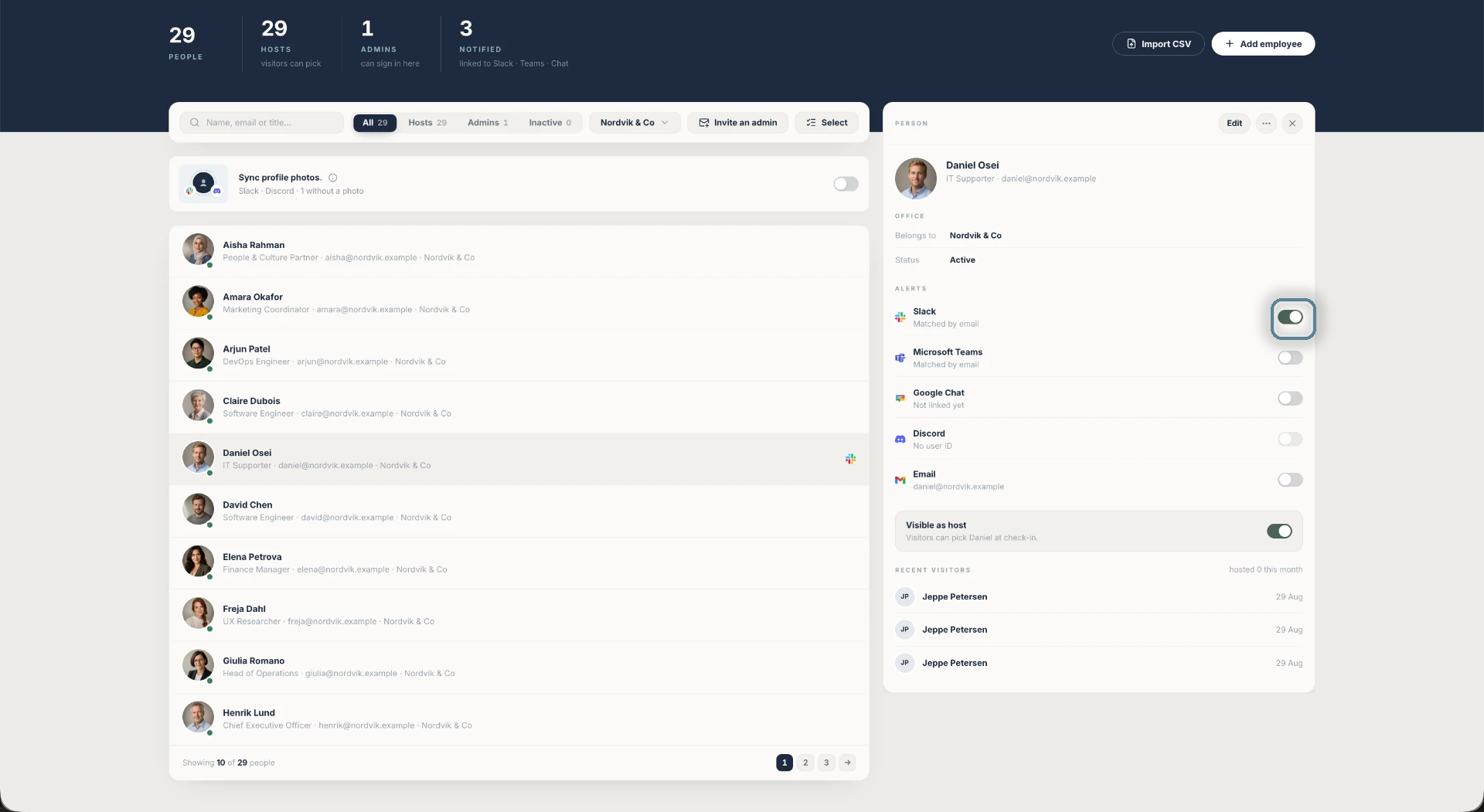Image resolution: width=1484 pixels, height=812 pixels.
Task: Click the Sync profile photos avatar graphic
Action: click(x=203, y=184)
